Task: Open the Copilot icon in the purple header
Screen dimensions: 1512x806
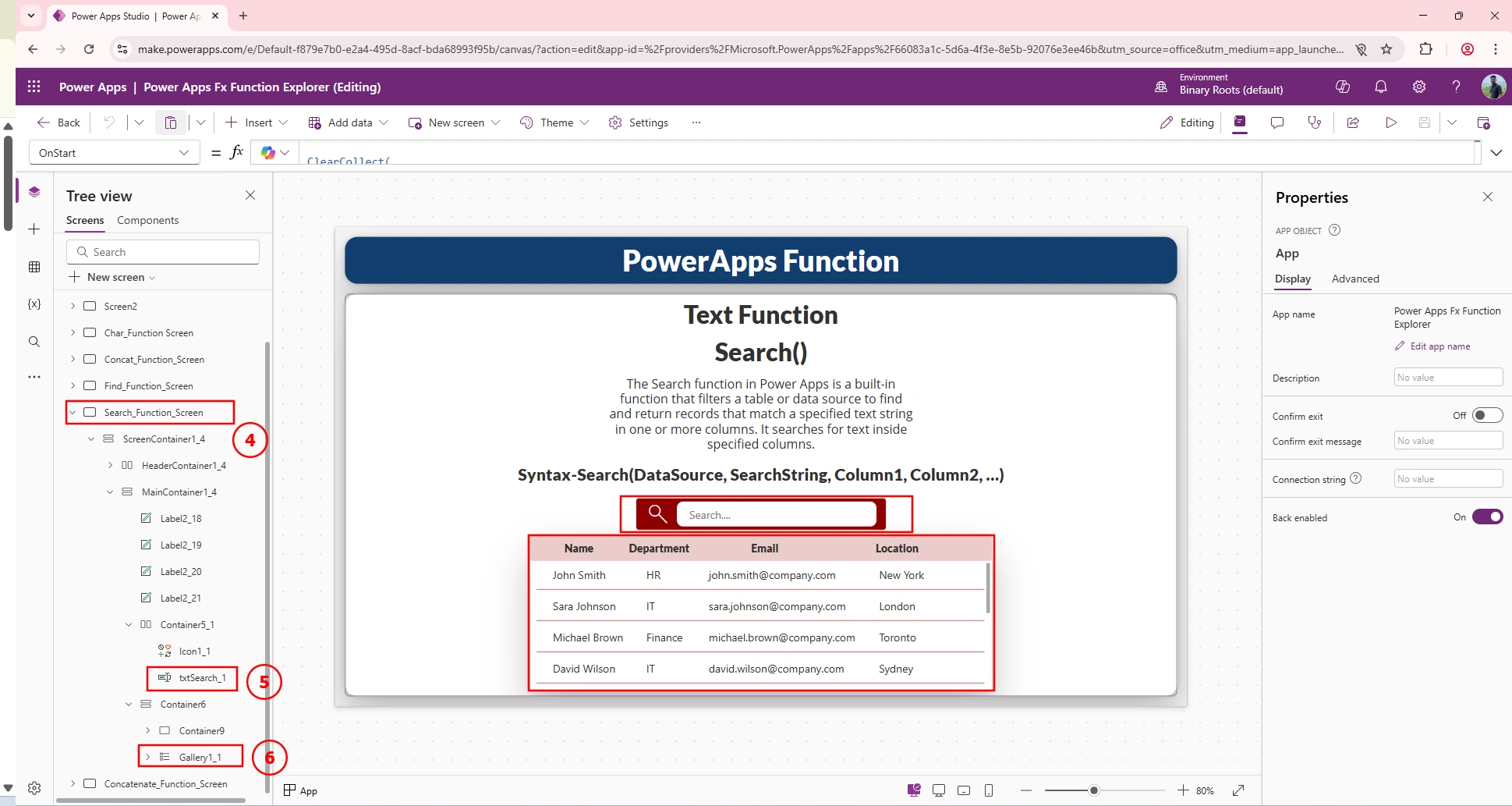Action: pyautogui.click(x=1343, y=87)
